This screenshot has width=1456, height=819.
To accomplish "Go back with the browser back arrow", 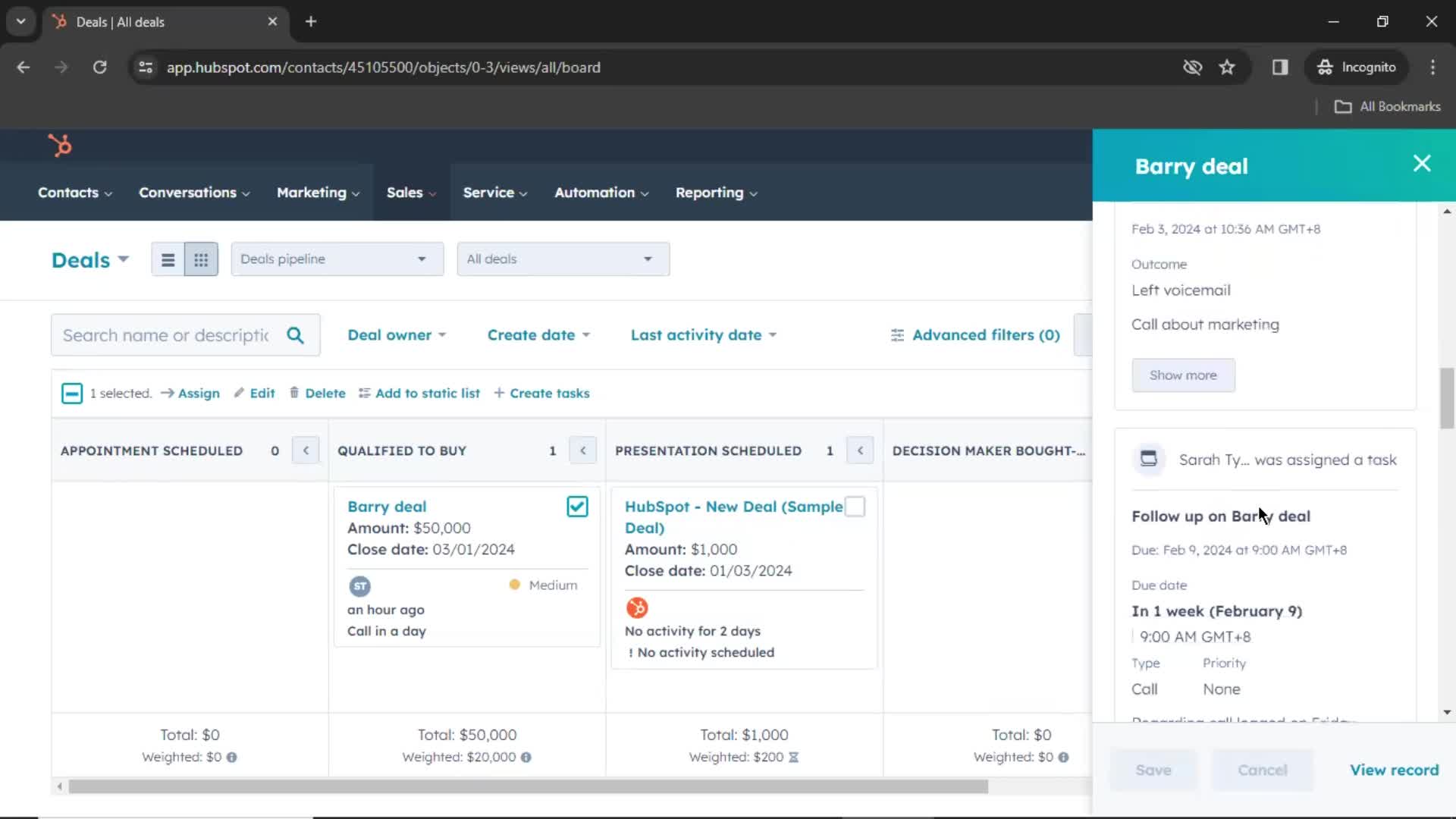I will pyautogui.click(x=24, y=67).
